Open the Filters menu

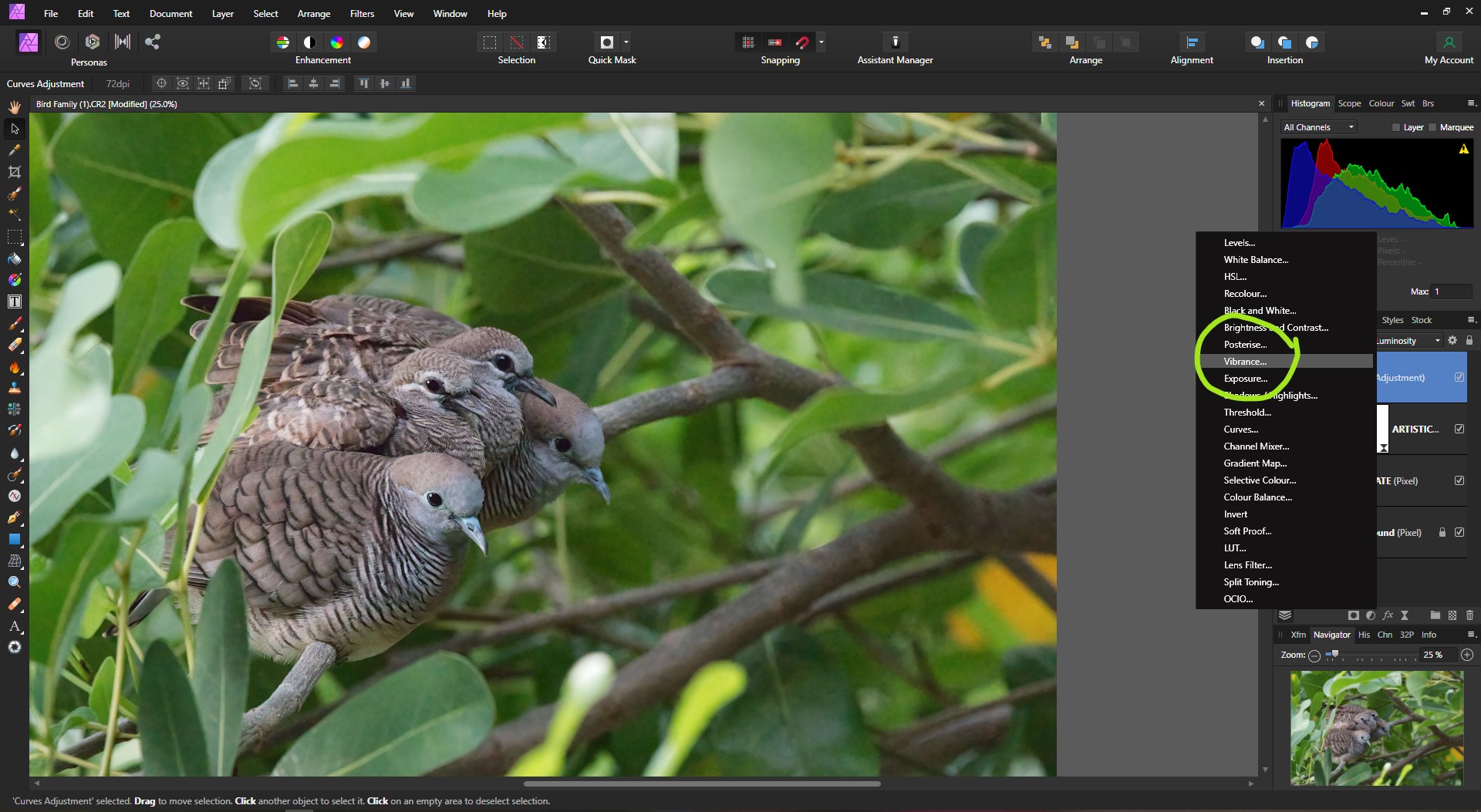362,14
